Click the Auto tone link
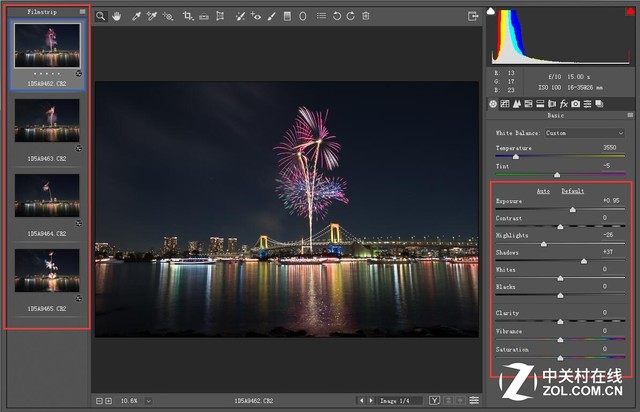 coord(543,191)
